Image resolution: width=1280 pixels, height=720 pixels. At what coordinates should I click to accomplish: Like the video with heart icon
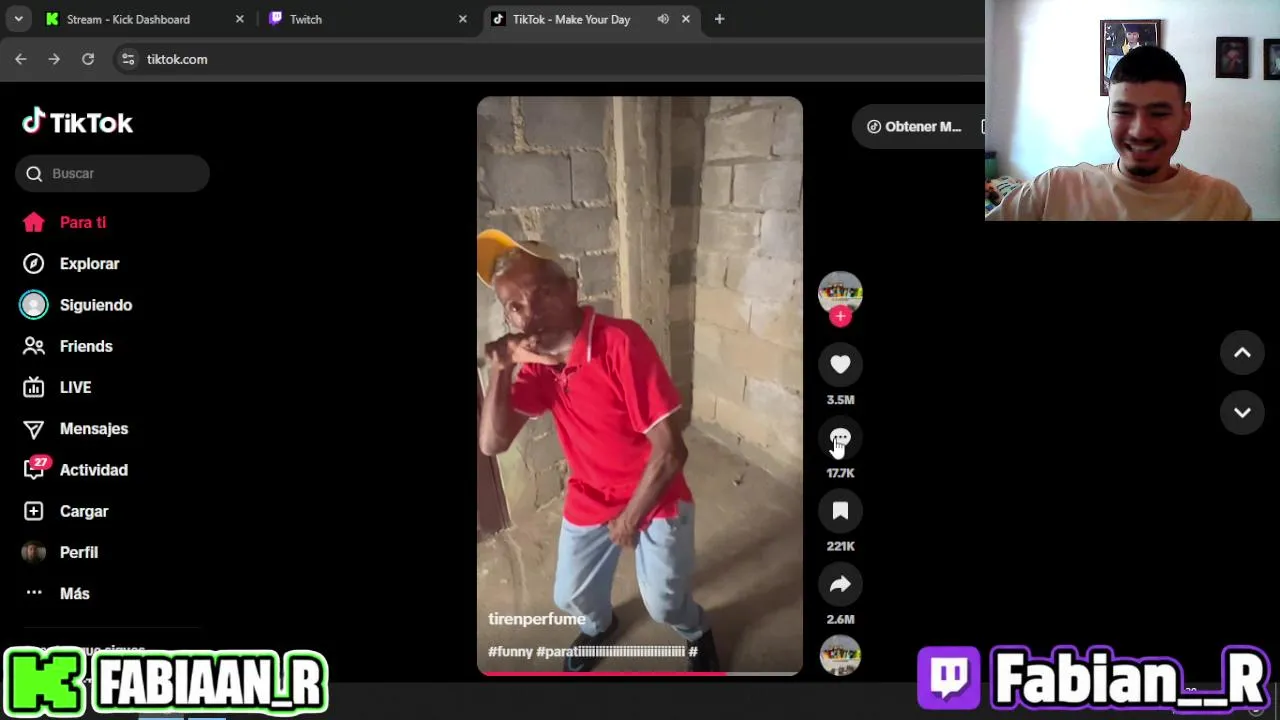point(840,365)
